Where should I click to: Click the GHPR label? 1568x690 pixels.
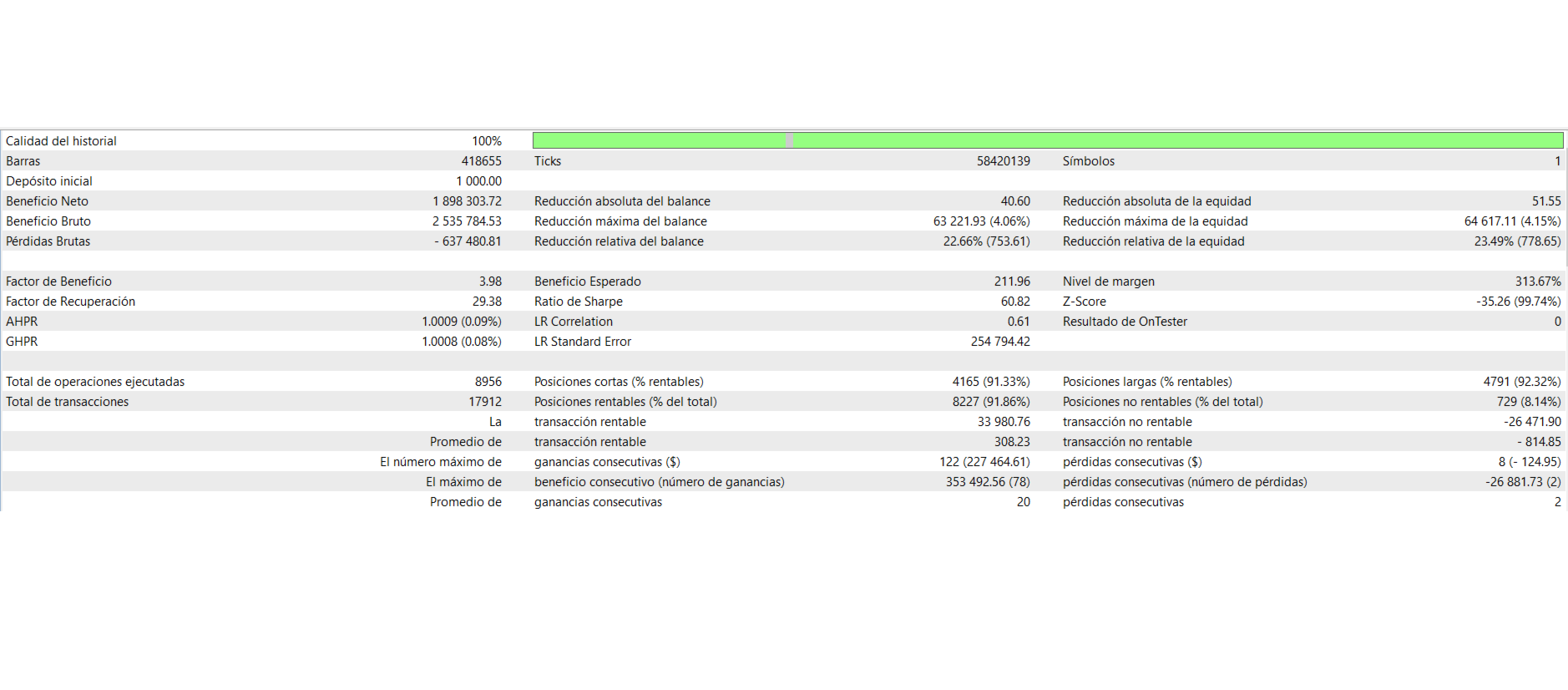[22, 342]
